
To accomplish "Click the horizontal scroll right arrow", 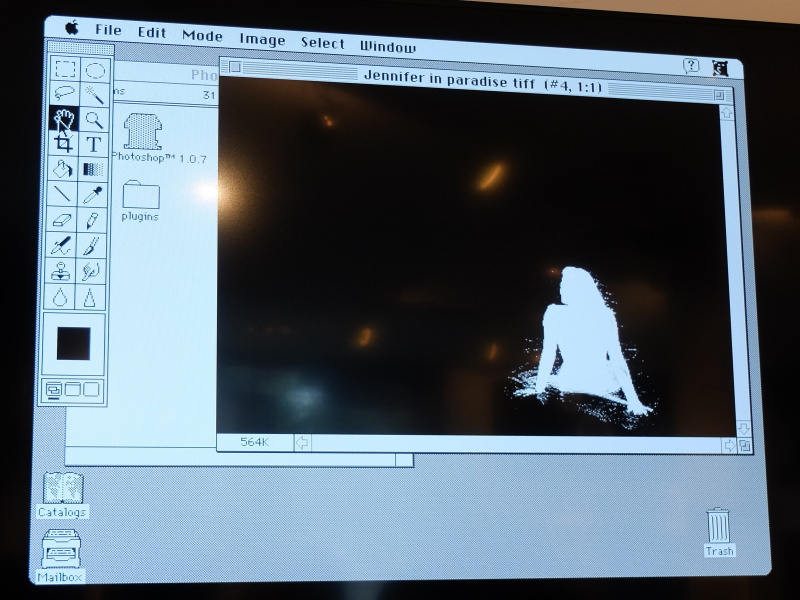I will coord(730,445).
